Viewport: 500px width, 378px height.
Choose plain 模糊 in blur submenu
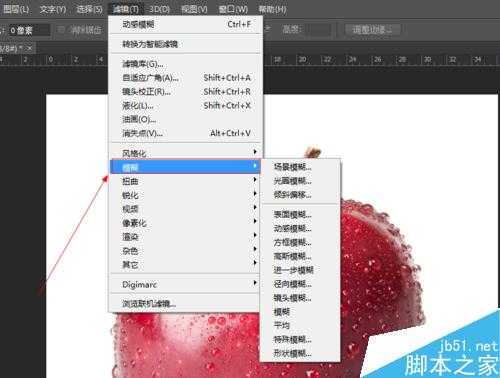[300, 312]
